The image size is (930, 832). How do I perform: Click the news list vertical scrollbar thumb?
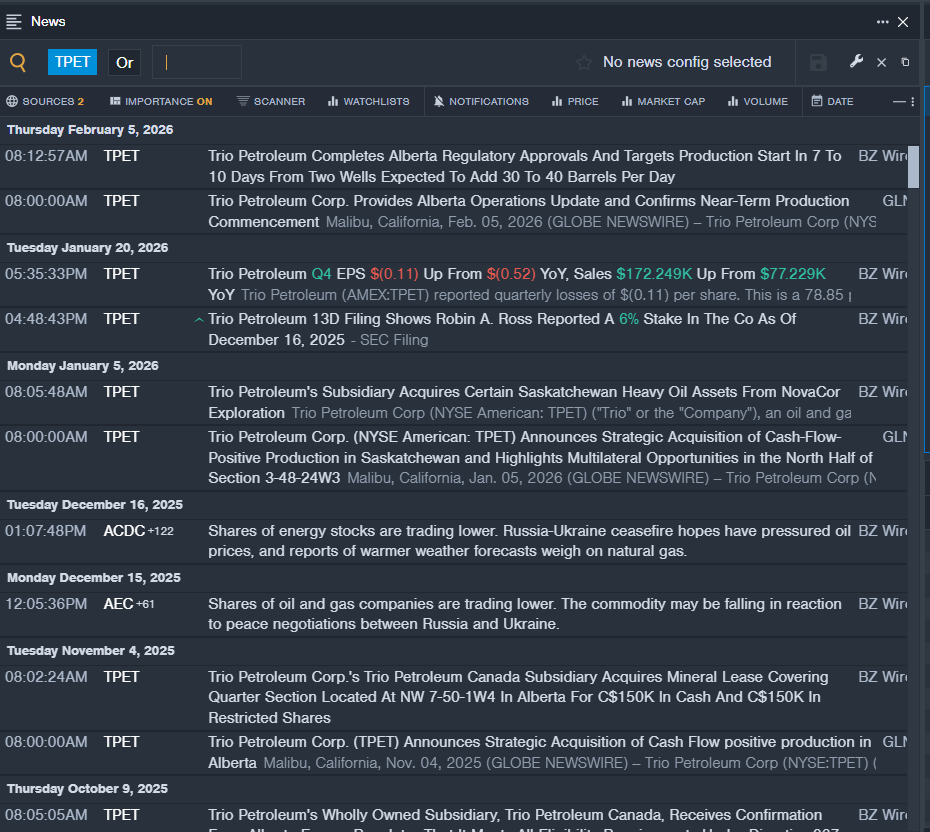coord(913,167)
